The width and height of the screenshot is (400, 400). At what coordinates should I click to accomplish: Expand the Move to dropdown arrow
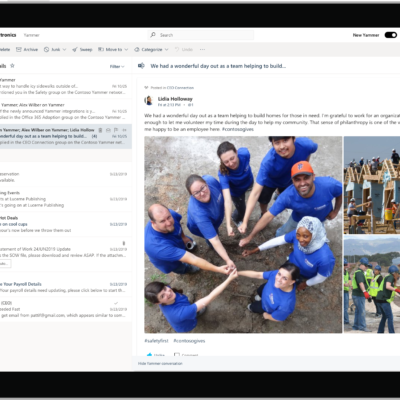[126, 50]
